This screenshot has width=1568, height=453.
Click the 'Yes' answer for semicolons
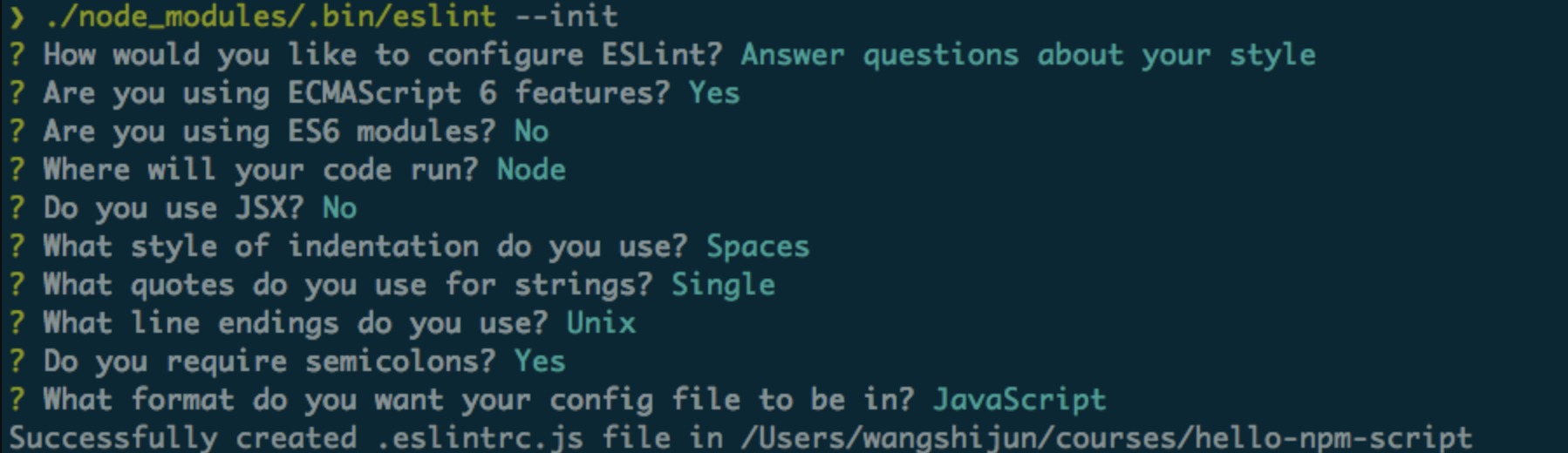click(x=539, y=361)
